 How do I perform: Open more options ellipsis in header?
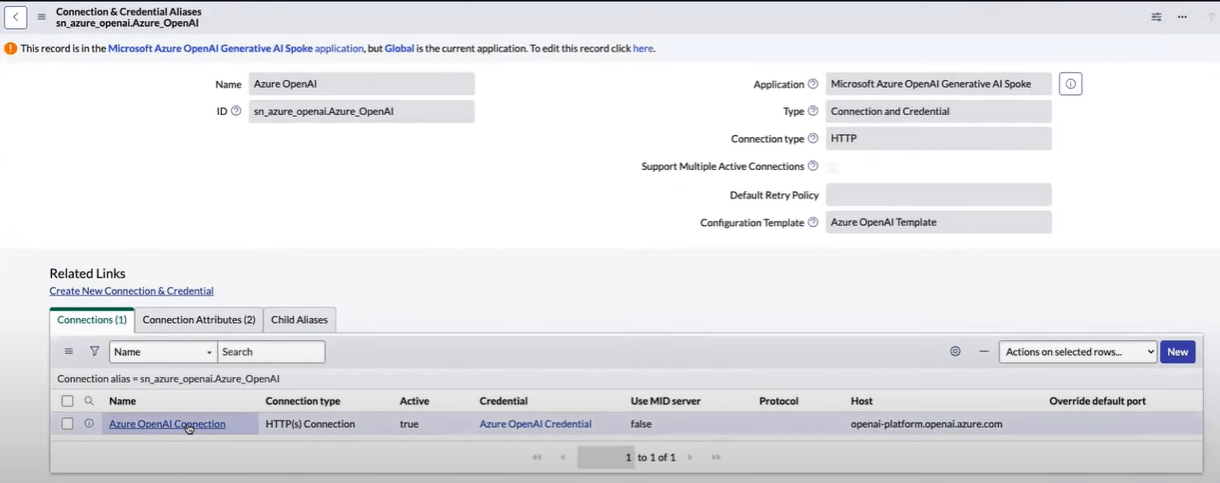[1182, 17]
